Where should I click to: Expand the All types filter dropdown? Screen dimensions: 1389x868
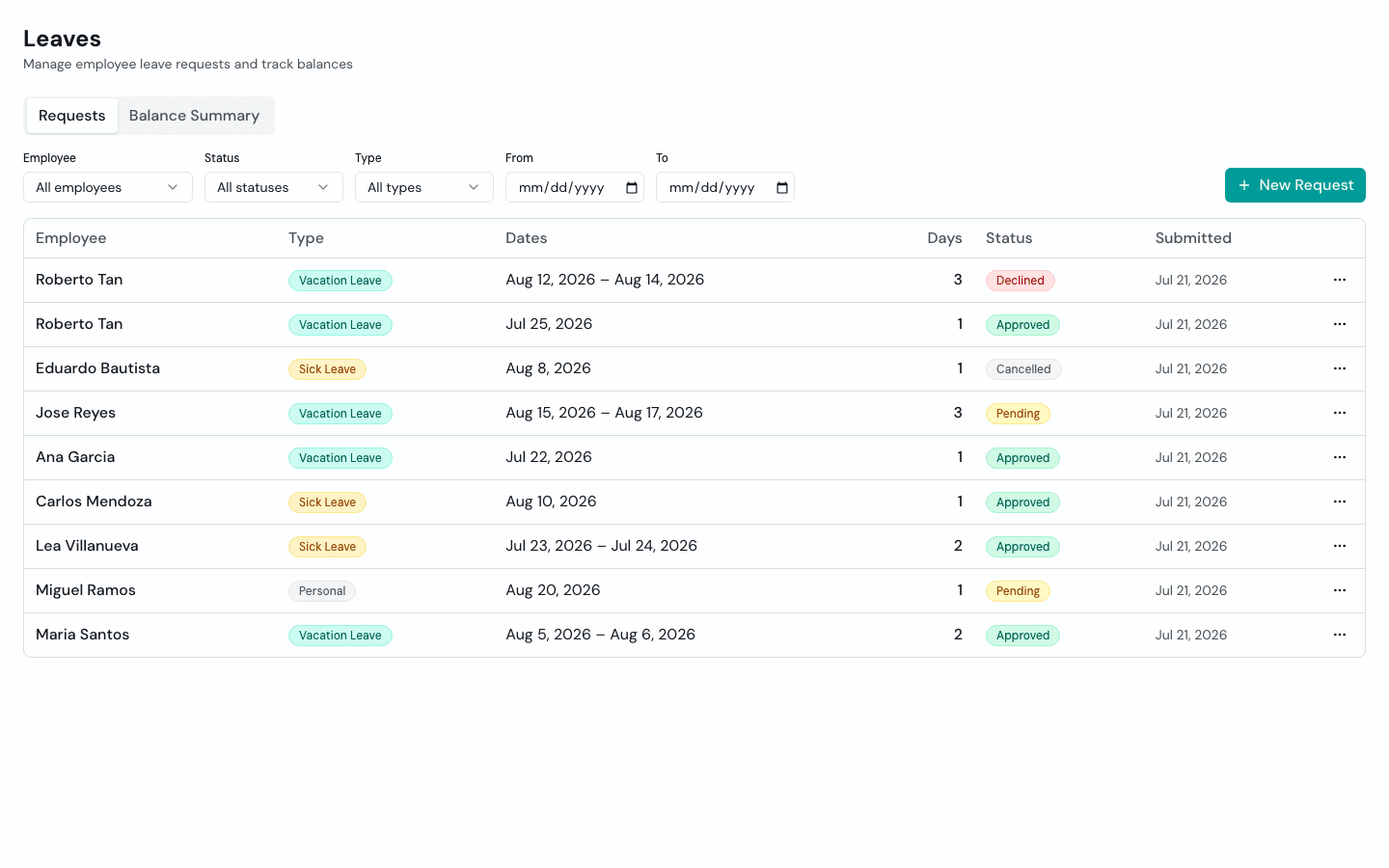tap(424, 187)
